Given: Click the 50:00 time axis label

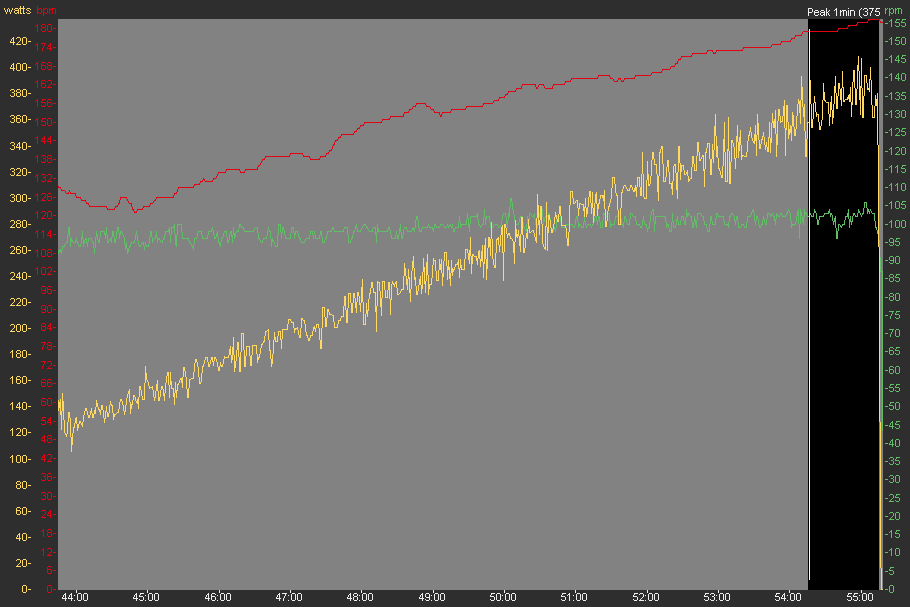Looking at the screenshot, I should click(x=503, y=597).
